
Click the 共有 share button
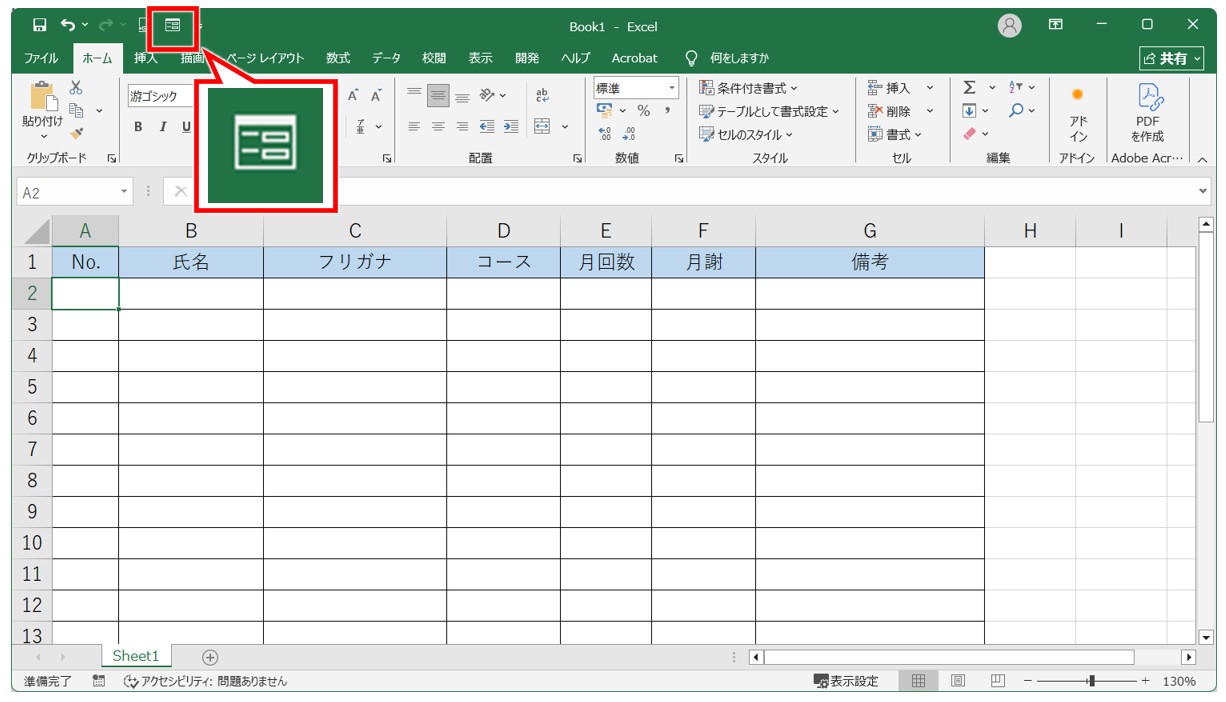coord(1172,59)
